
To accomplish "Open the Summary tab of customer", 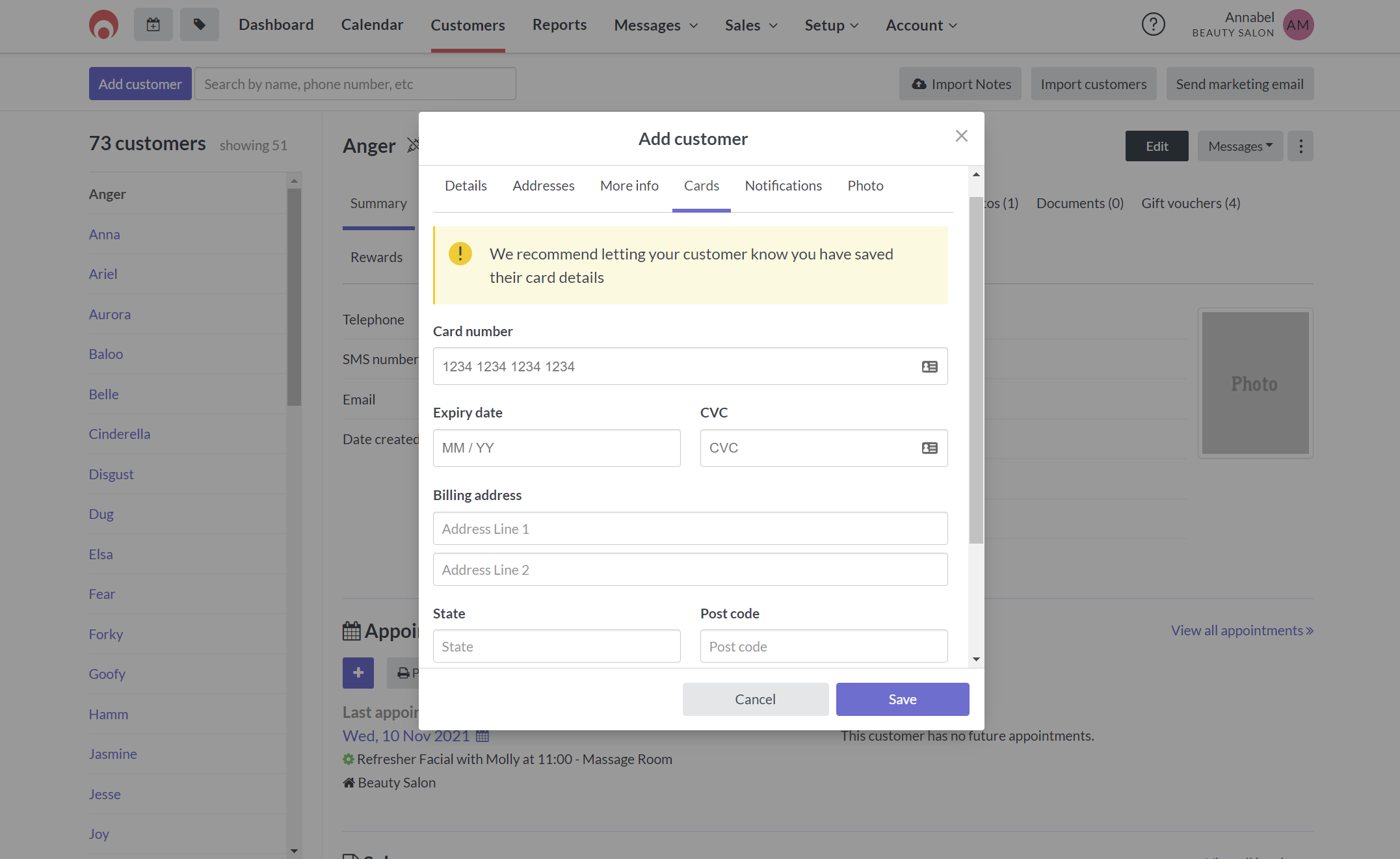I will (x=378, y=204).
